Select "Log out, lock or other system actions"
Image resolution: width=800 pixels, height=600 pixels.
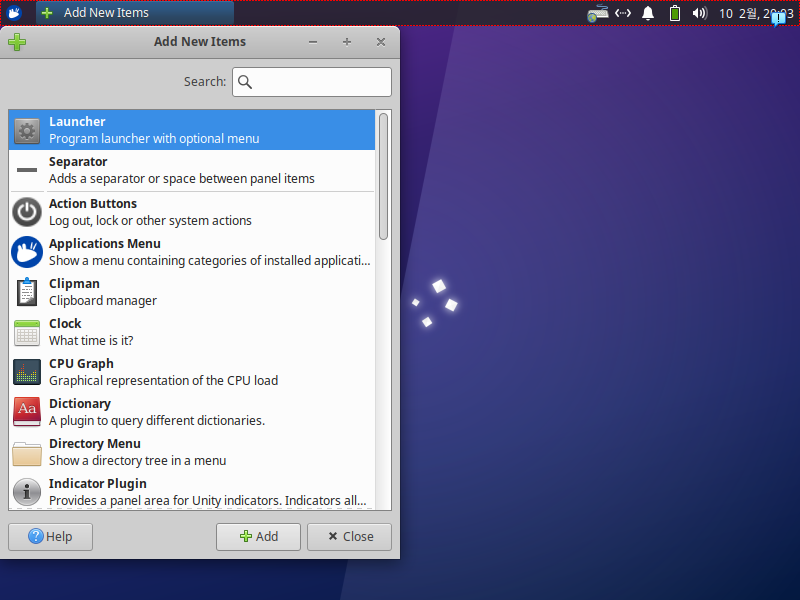tap(150, 221)
